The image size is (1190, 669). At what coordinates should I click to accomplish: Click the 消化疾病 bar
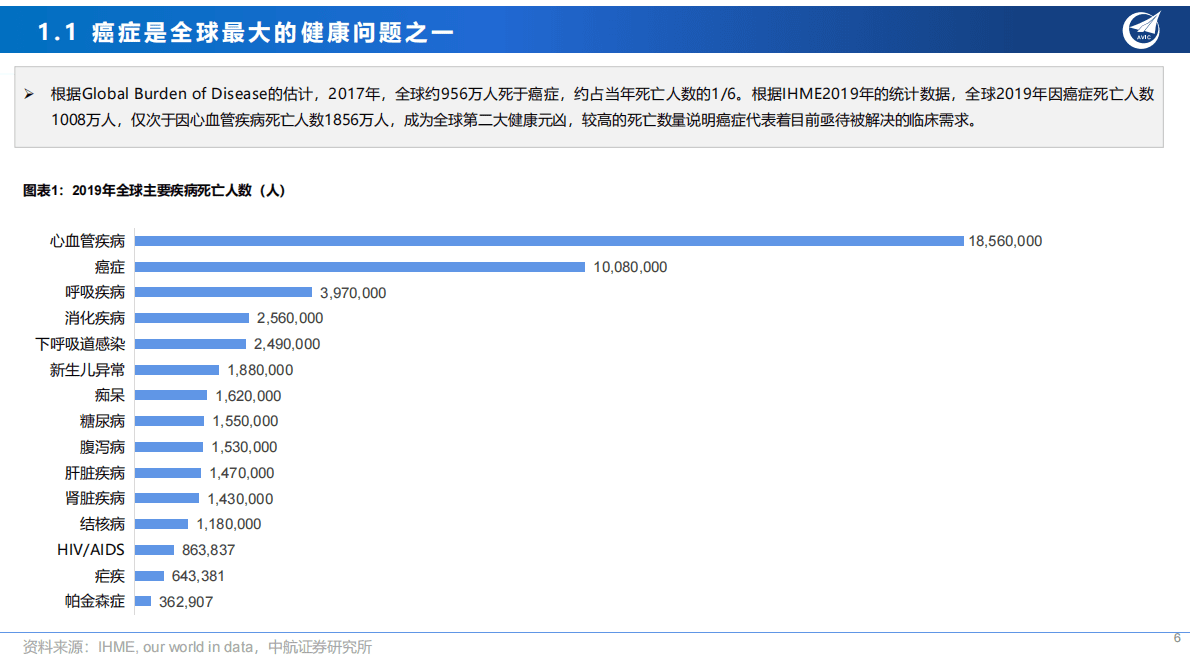click(192, 318)
